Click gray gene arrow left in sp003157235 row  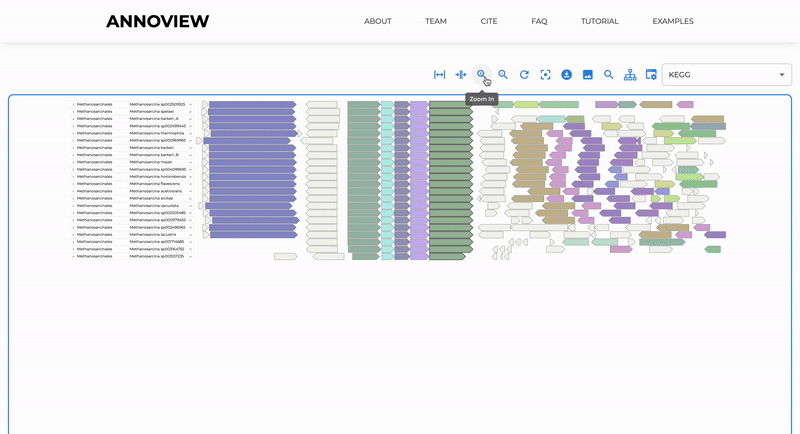click(x=286, y=257)
